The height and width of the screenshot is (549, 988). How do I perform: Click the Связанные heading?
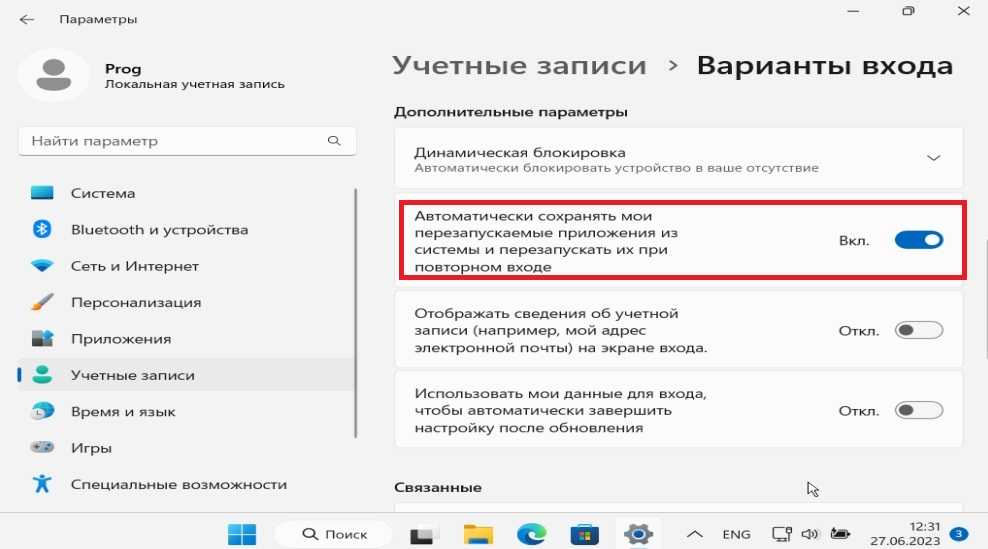pyautogui.click(x=438, y=487)
